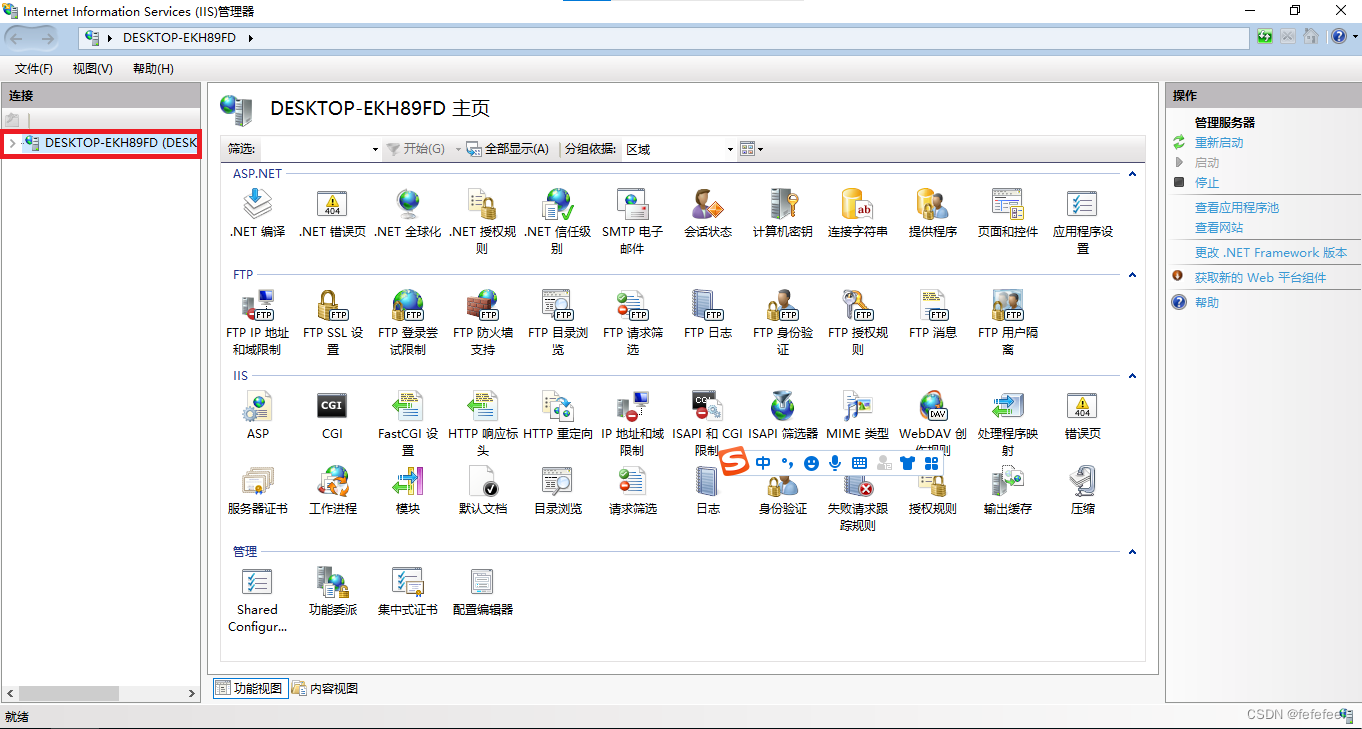Click 重新启动 in the actions pane
The image size is (1362, 729).
[1219, 143]
